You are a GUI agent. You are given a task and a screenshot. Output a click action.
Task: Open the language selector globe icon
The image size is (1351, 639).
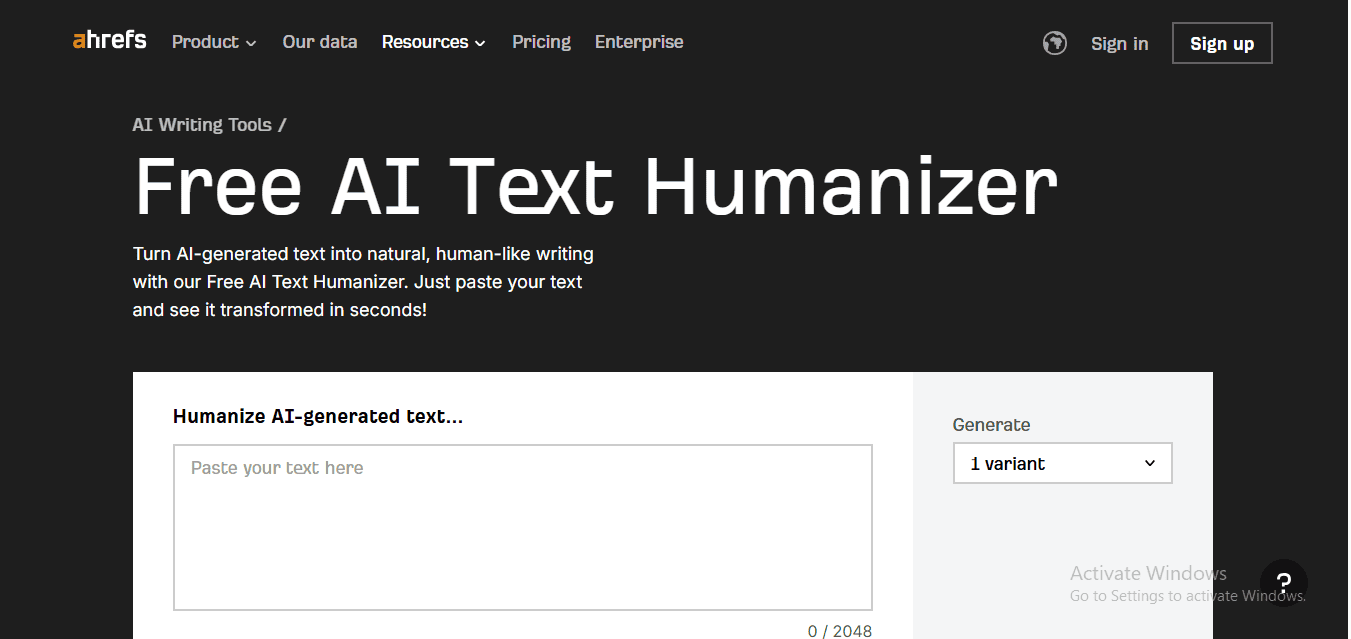click(1054, 43)
